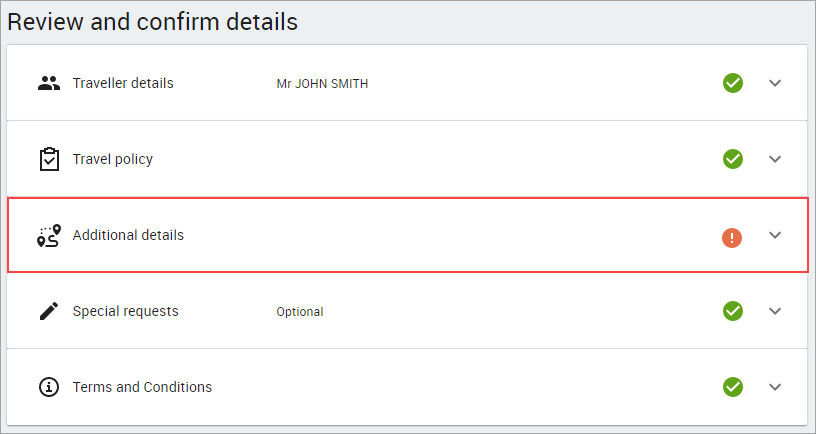Click green checkmark on Travel policy row
This screenshot has height=434, width=816.
tap(733, 159)
